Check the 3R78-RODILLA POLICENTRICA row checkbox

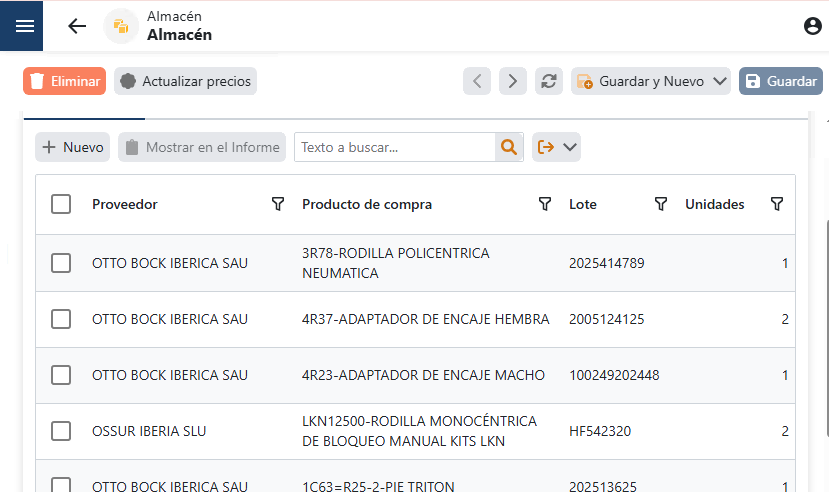(x=61, y=263)
